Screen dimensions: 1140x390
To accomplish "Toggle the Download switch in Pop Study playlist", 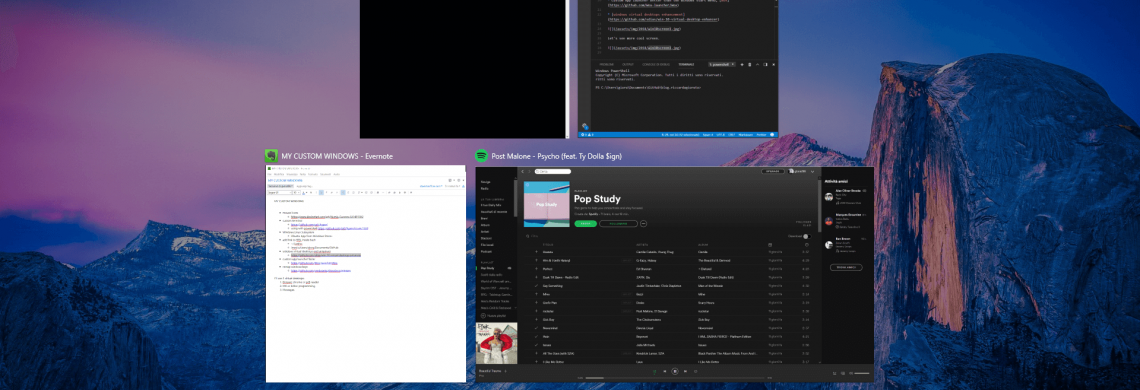I will 807,236.
